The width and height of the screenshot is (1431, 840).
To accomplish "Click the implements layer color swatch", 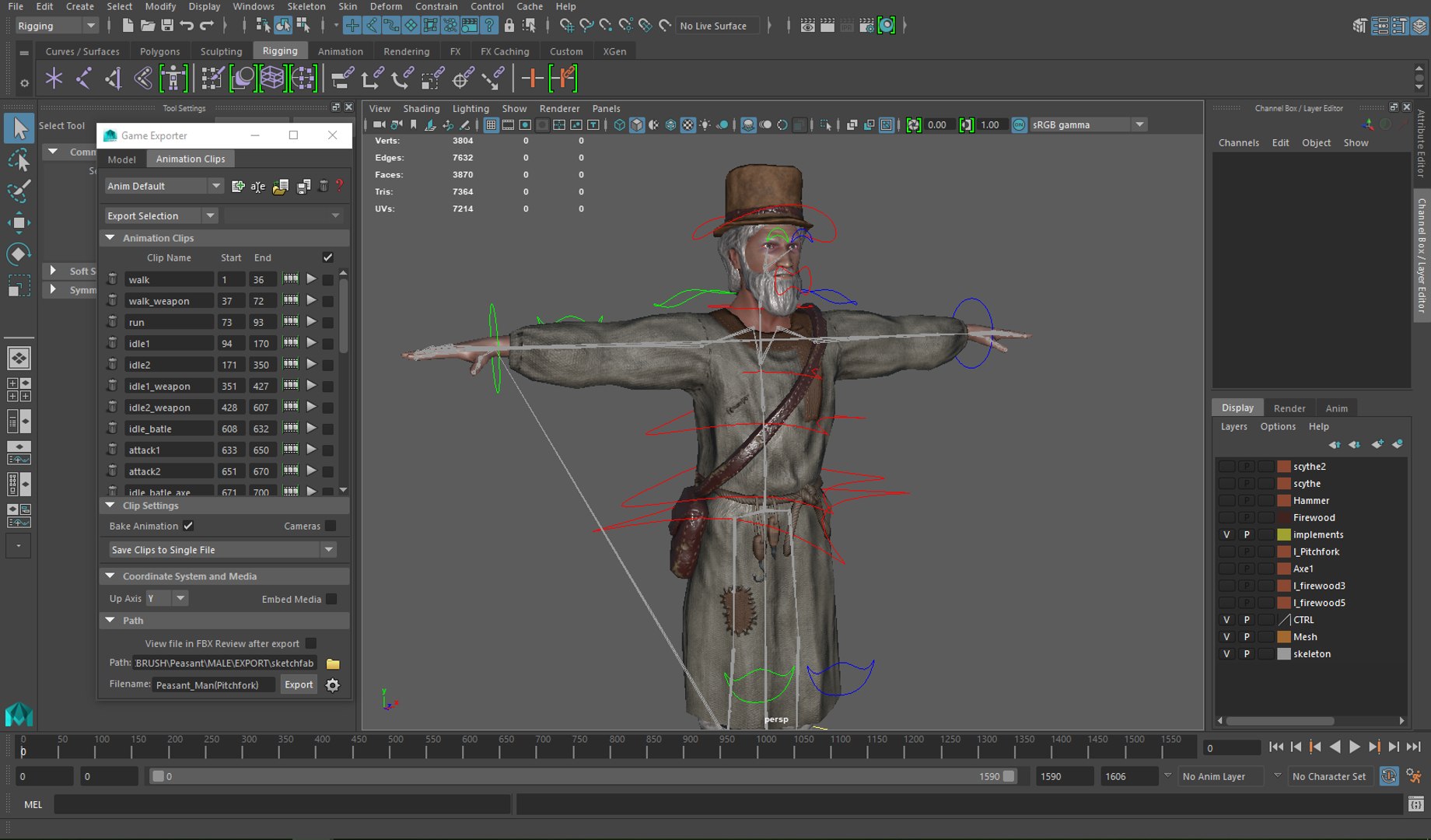I will [1284, 534].
